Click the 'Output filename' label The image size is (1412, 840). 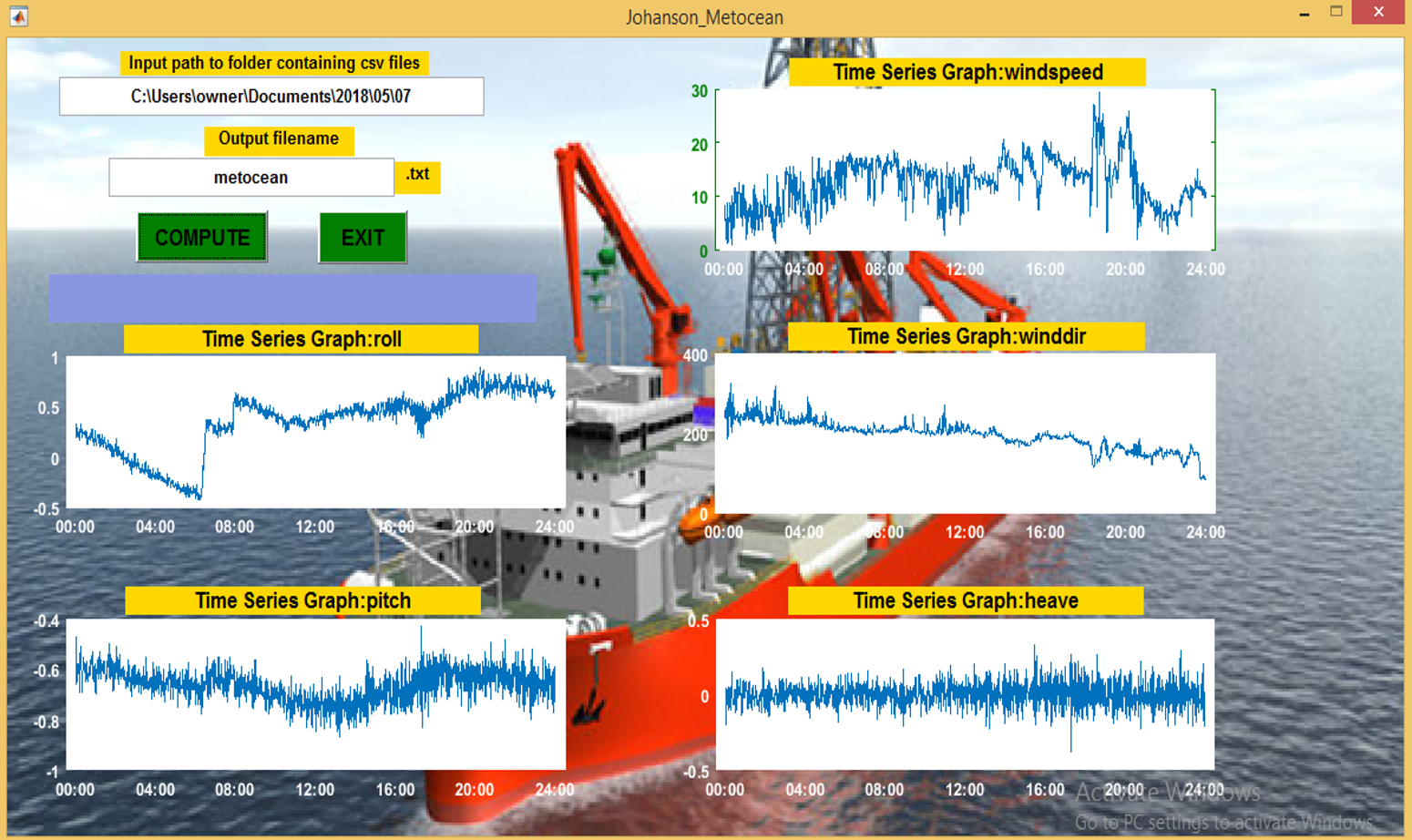[279, 139]
